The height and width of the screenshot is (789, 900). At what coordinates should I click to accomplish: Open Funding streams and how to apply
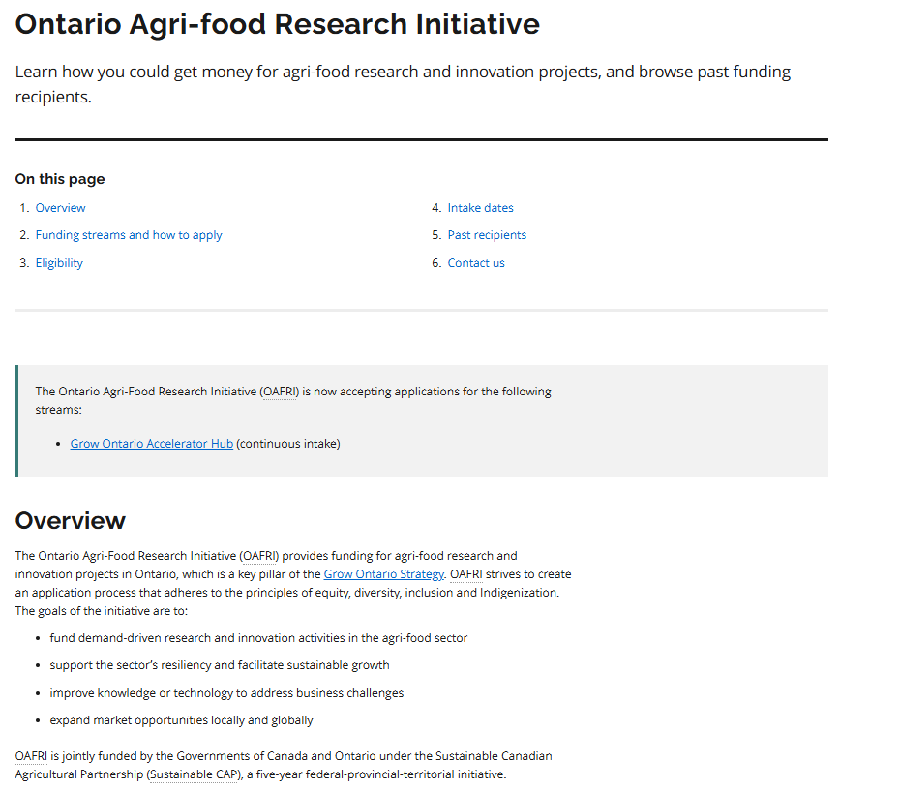point(129,235)
